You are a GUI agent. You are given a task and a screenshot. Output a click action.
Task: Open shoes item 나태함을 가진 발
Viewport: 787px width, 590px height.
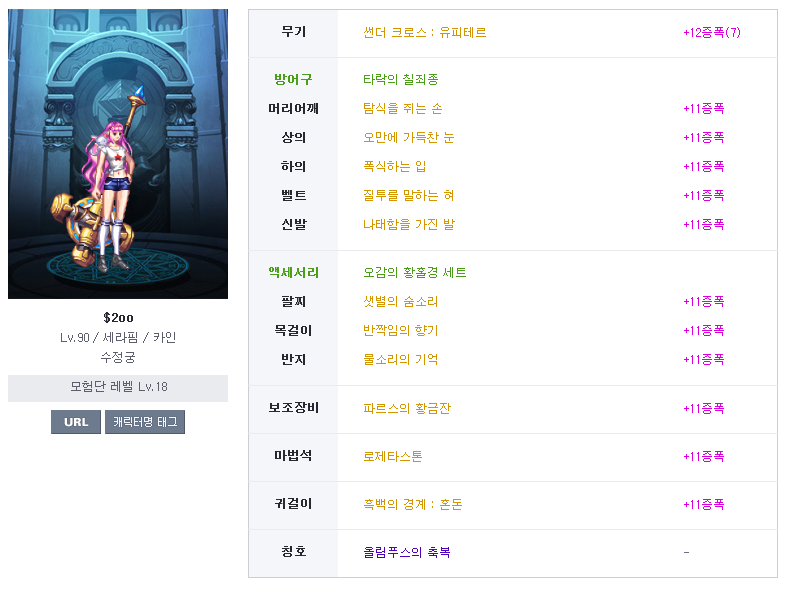pos(409,225)
